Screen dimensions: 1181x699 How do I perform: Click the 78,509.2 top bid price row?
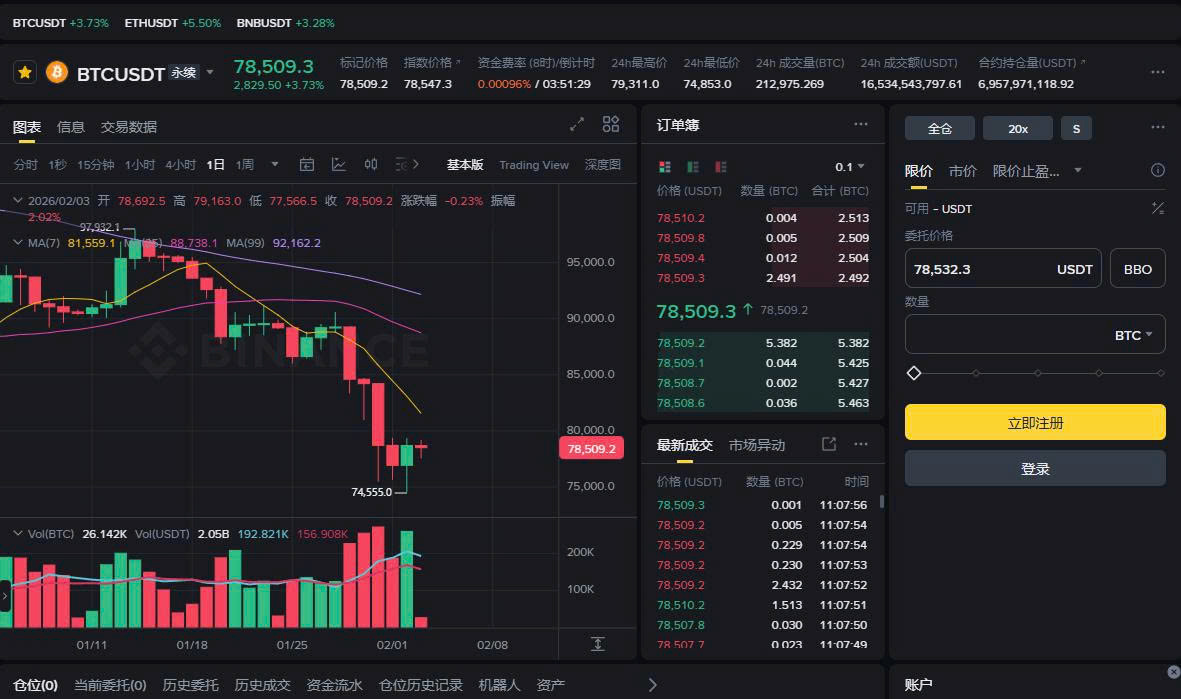pos(762,343)
